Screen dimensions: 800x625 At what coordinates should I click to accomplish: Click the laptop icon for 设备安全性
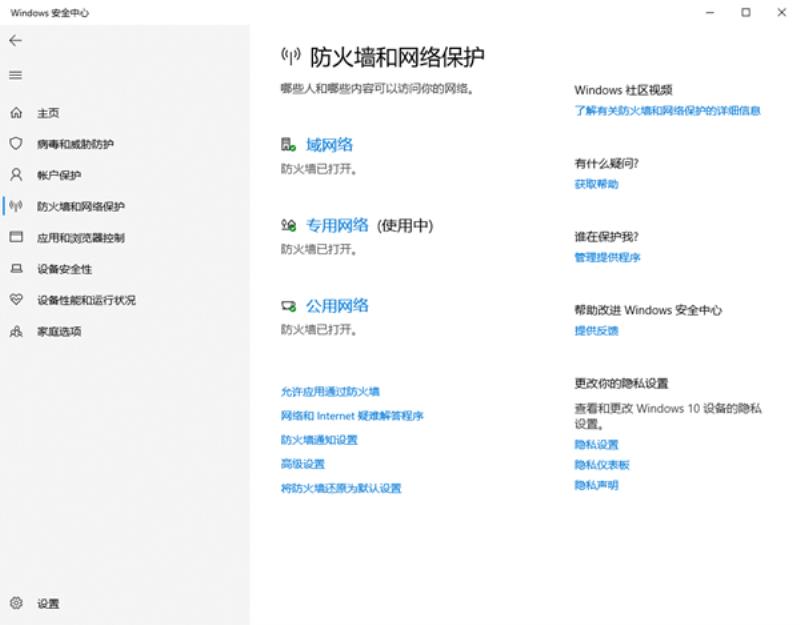click(x=16, y=268)
